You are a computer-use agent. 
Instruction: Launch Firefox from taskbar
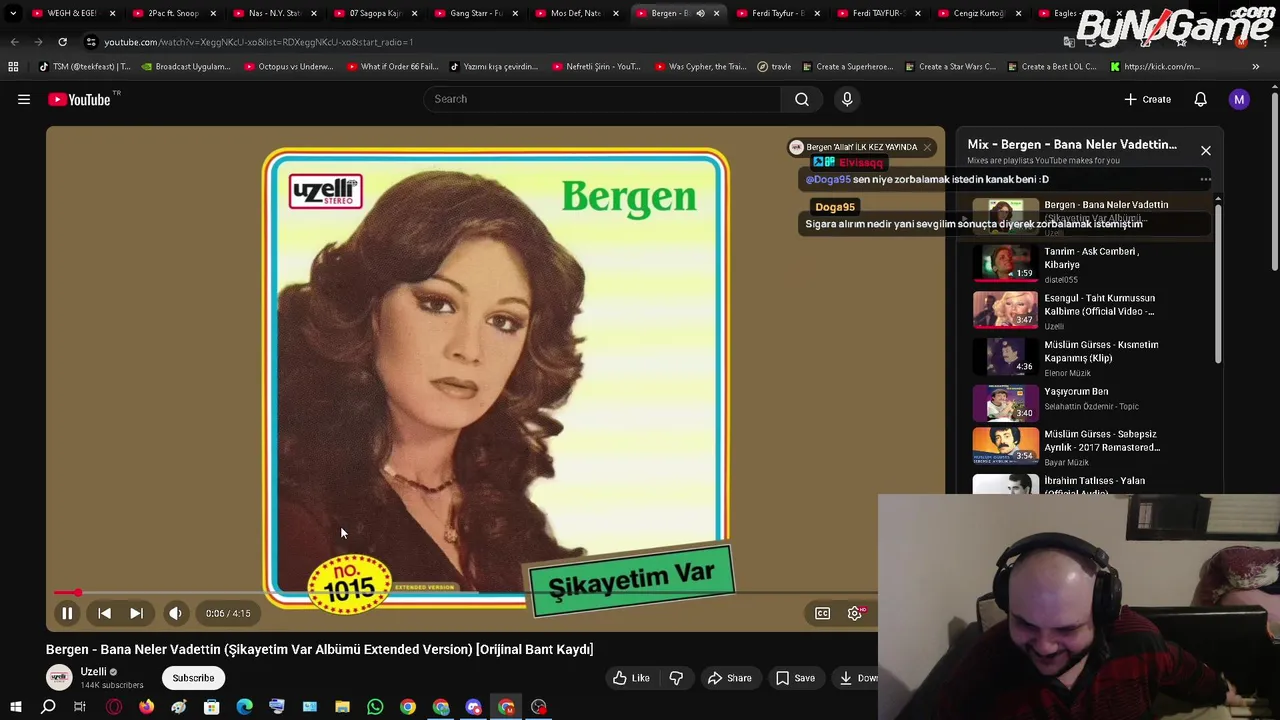tap(146, 707)
